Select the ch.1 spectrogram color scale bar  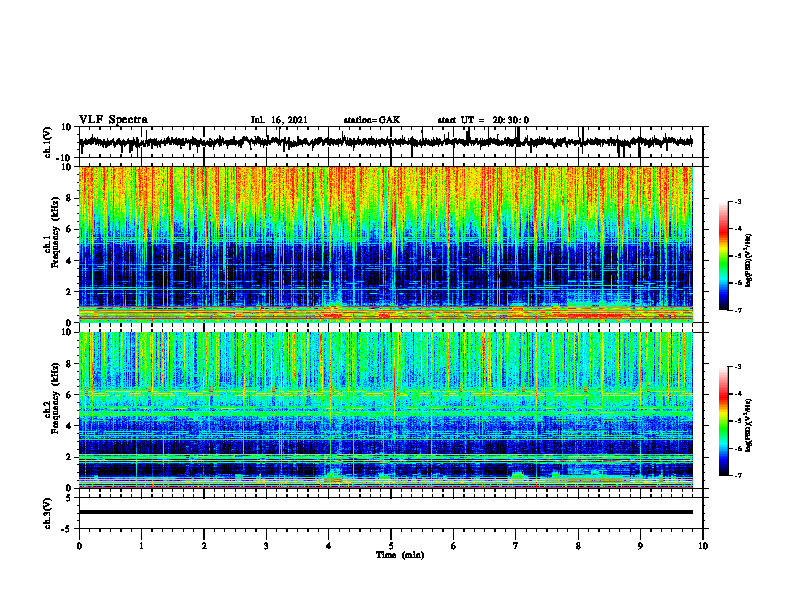(x=724, y=256)
